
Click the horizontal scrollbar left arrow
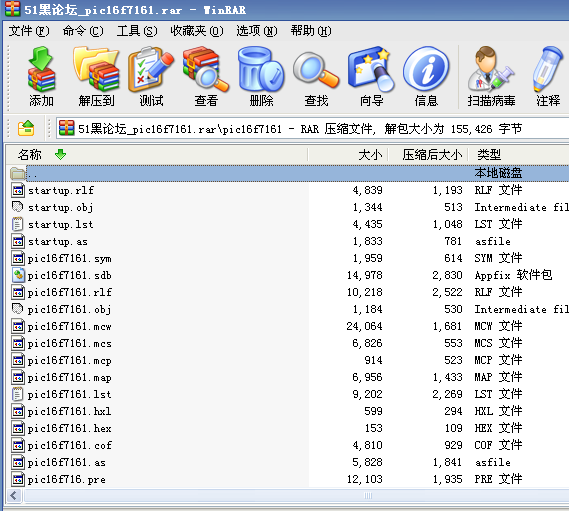pyautogui.click(x=14, y=495)
